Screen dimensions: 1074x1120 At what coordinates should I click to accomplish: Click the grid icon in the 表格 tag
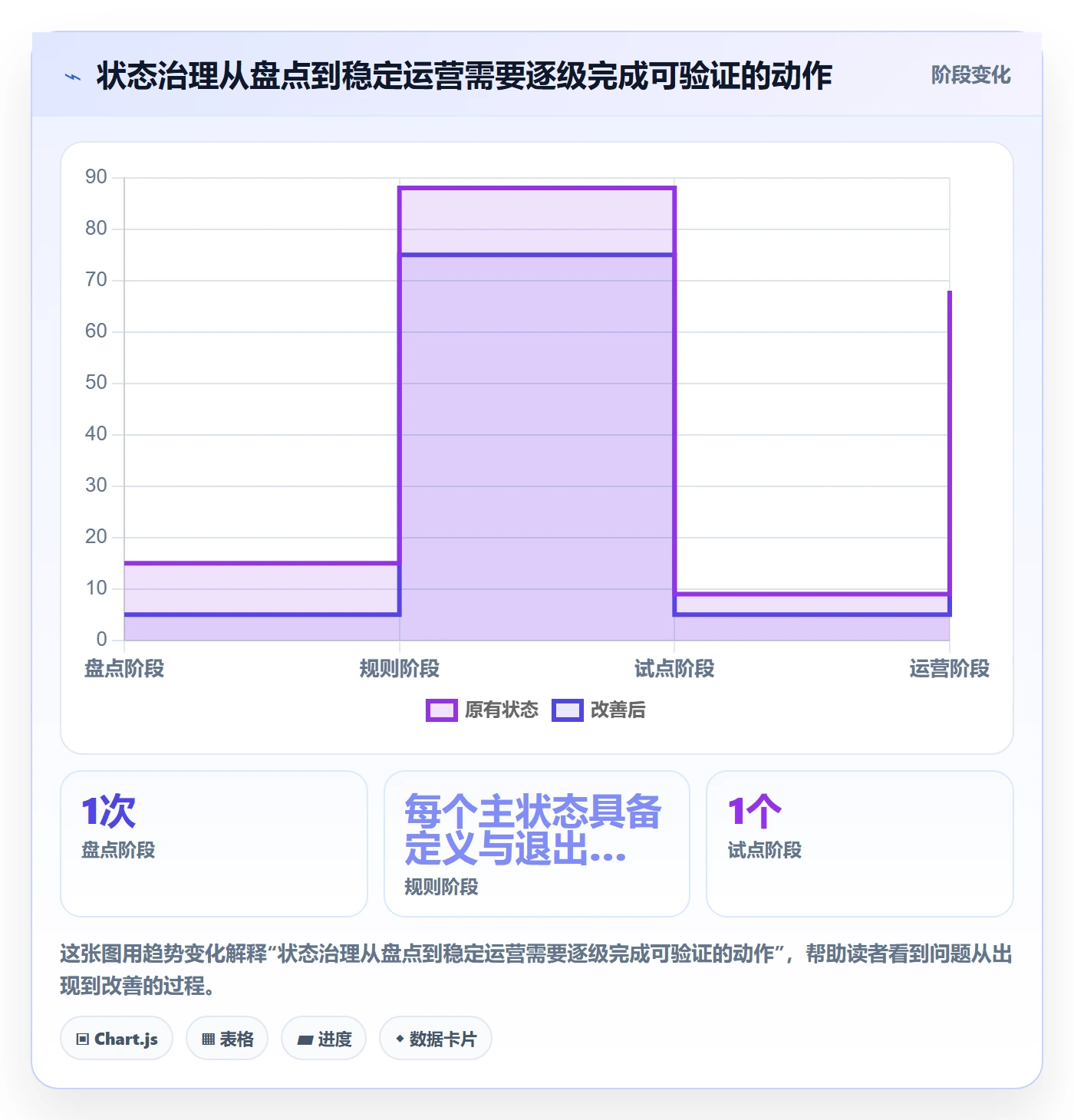pyautogui.click(x=208, y=1039)
